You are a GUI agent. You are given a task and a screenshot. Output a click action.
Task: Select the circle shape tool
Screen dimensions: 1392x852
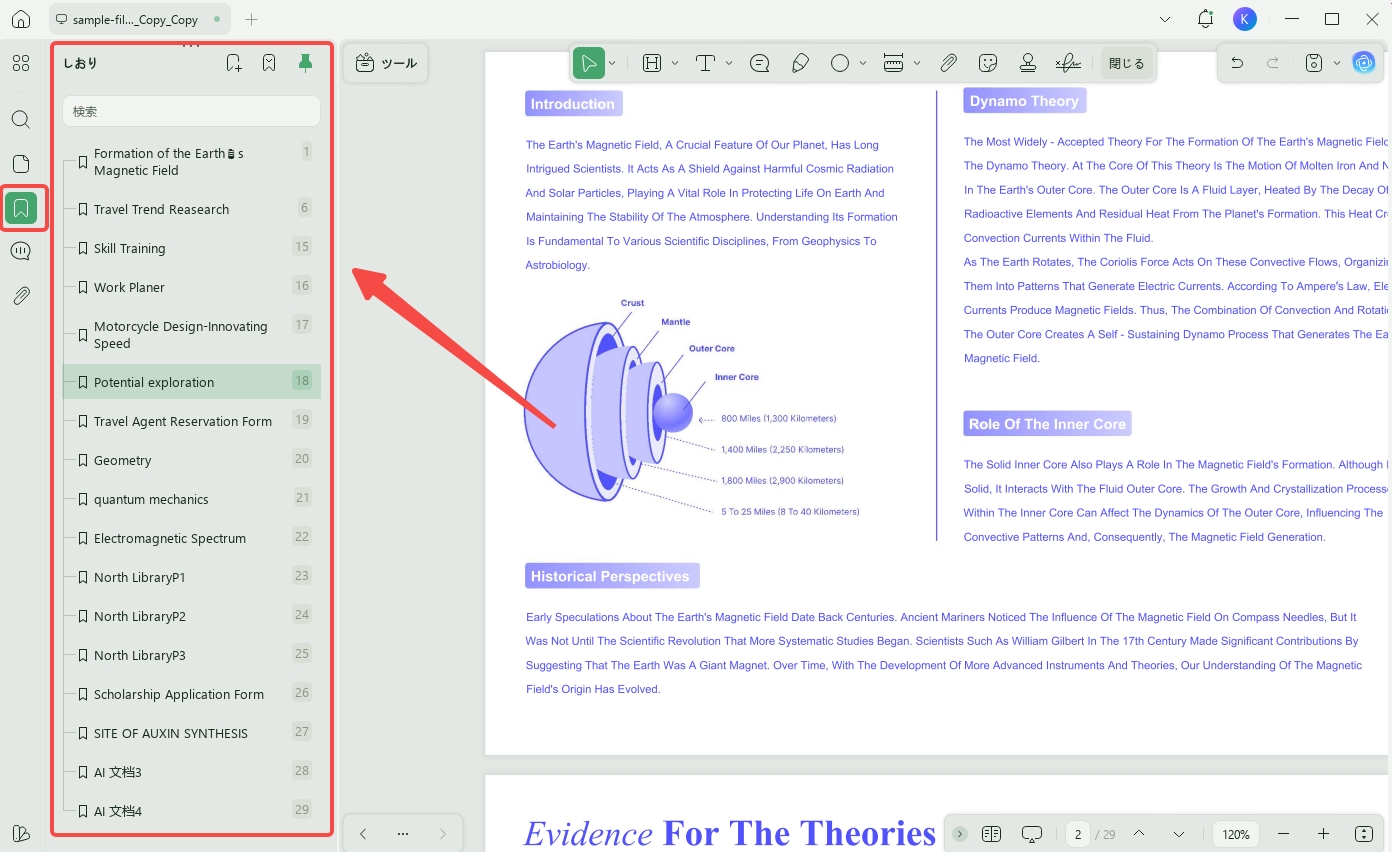[x=840, y=63]
